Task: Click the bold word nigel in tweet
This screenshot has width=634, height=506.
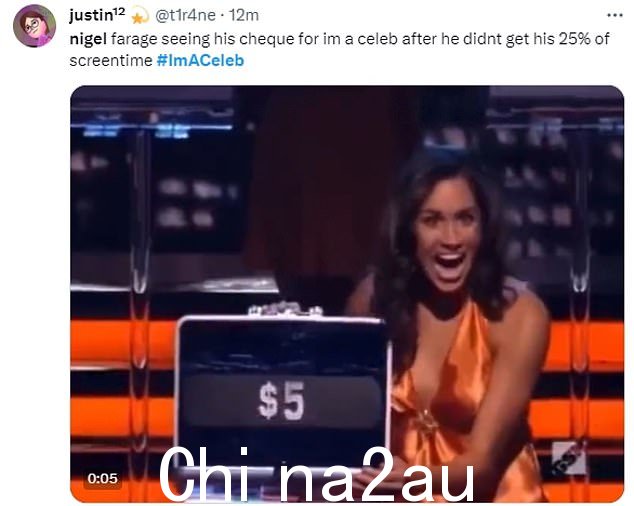Action: pos(88,39)
